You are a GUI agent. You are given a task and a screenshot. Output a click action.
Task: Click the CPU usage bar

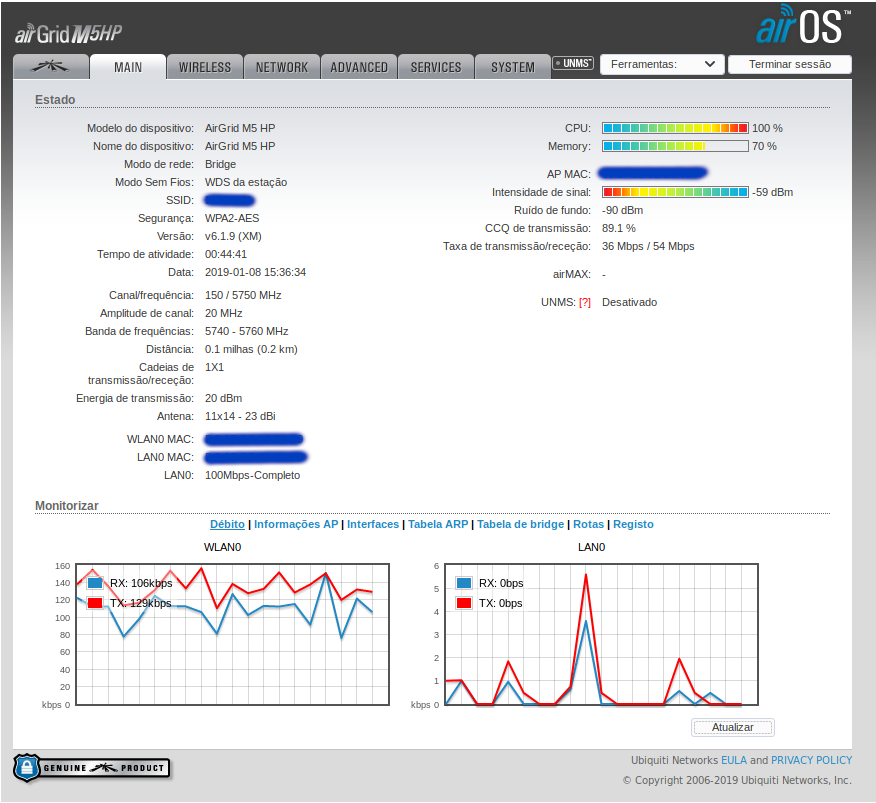click(x=675, y=128)
